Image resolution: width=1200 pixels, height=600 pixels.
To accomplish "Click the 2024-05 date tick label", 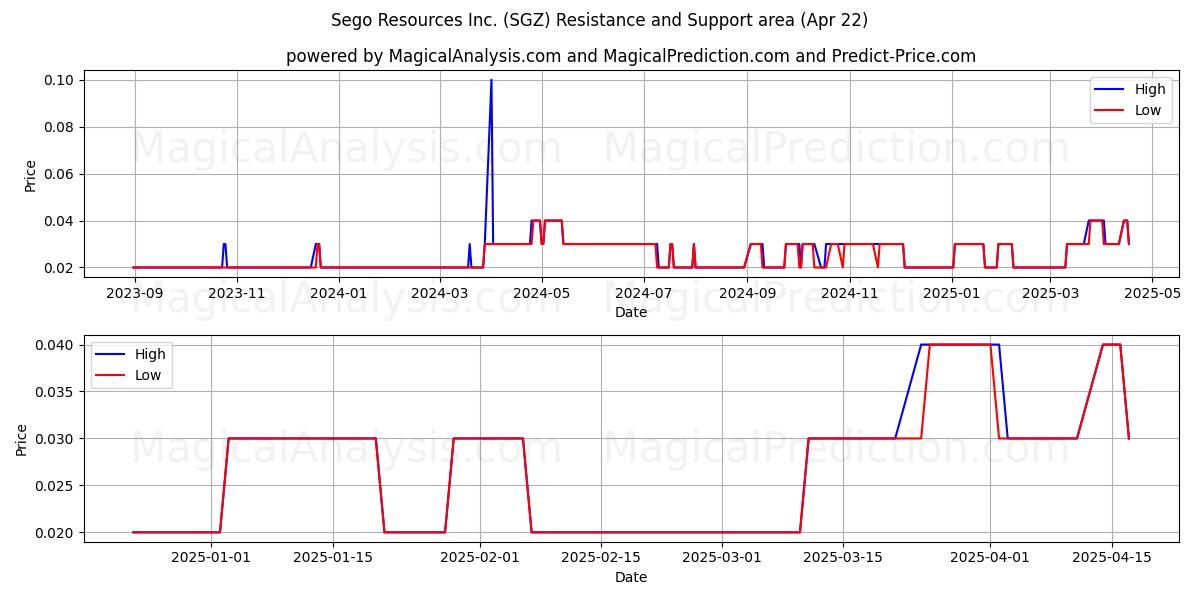I will coord(542,294).
